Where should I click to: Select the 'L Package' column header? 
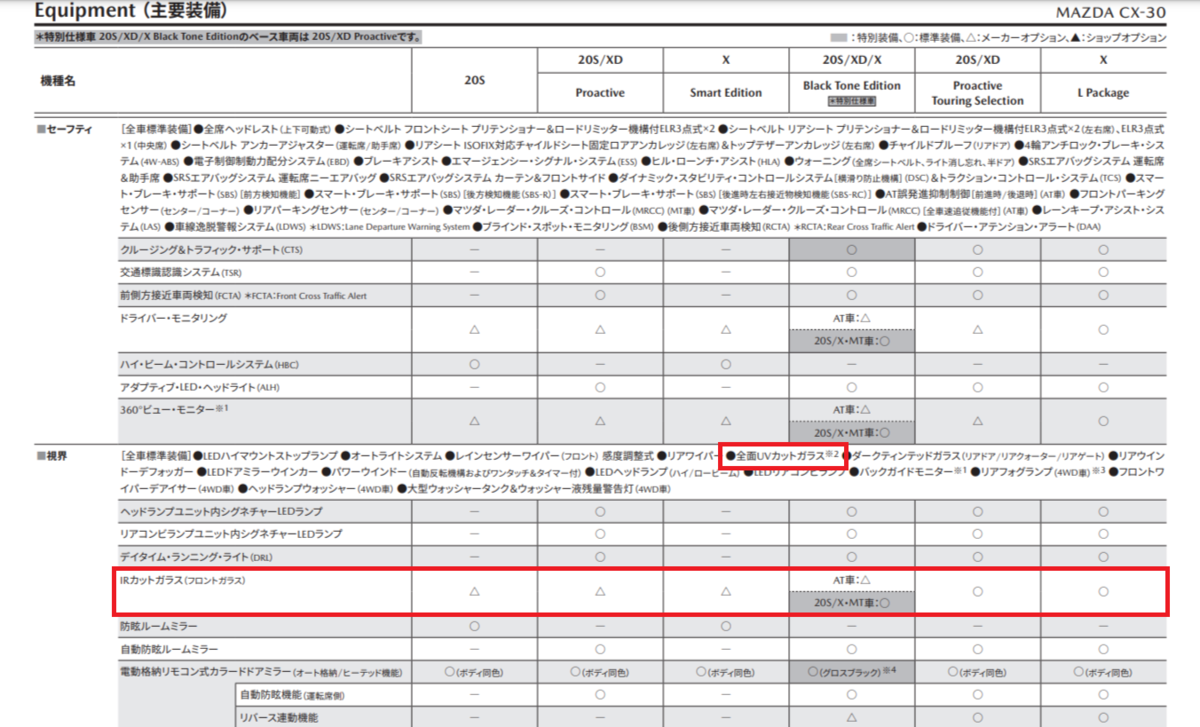point(1103,93)
